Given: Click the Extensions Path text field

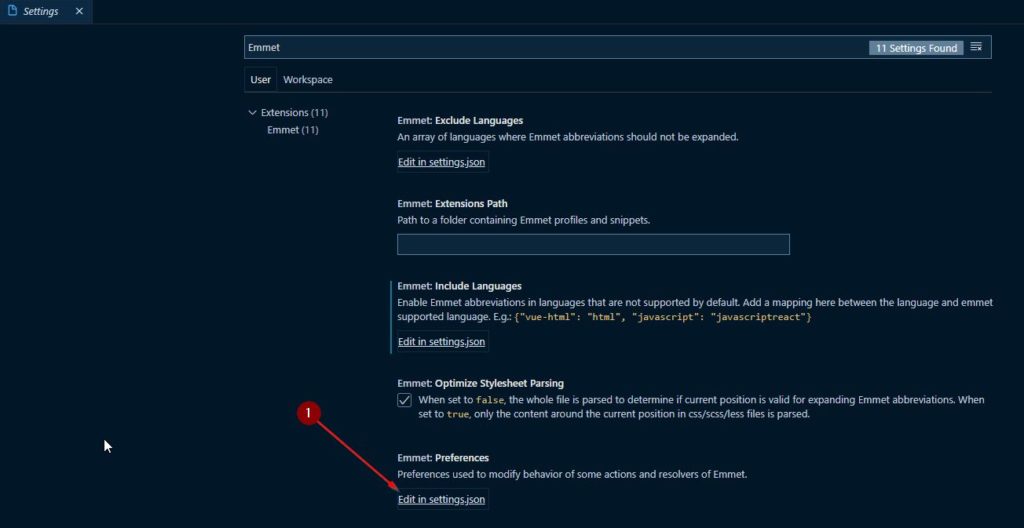Looking at the screenshot, I should point(593,244).
